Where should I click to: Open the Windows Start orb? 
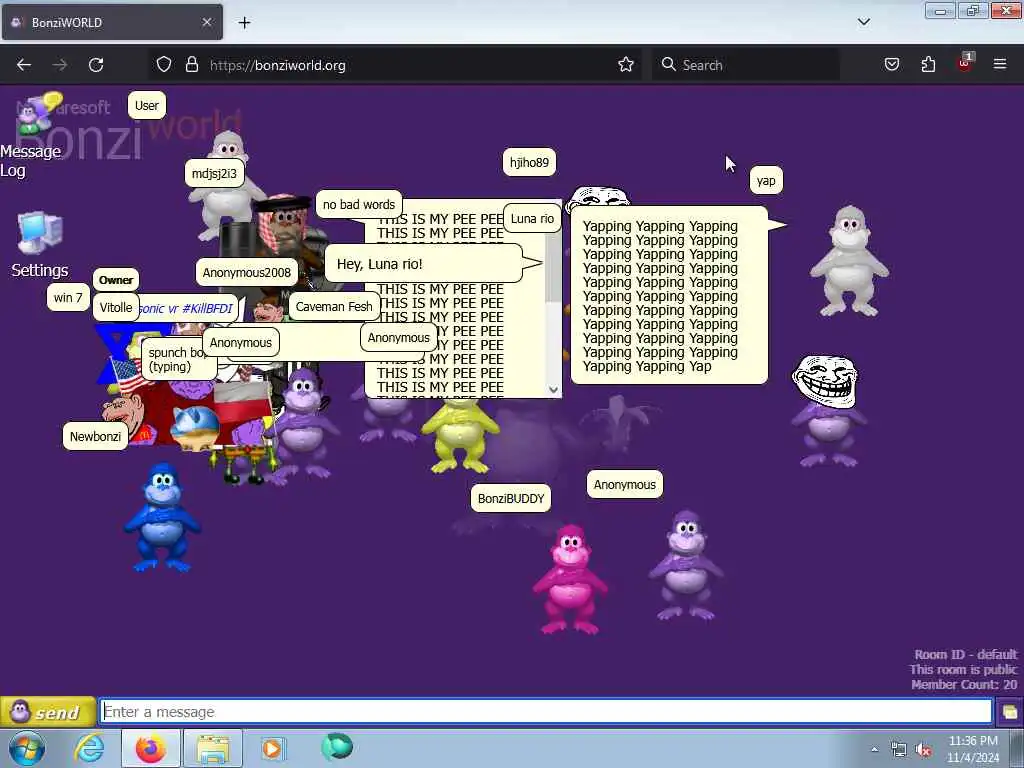(x=27, y=748)
